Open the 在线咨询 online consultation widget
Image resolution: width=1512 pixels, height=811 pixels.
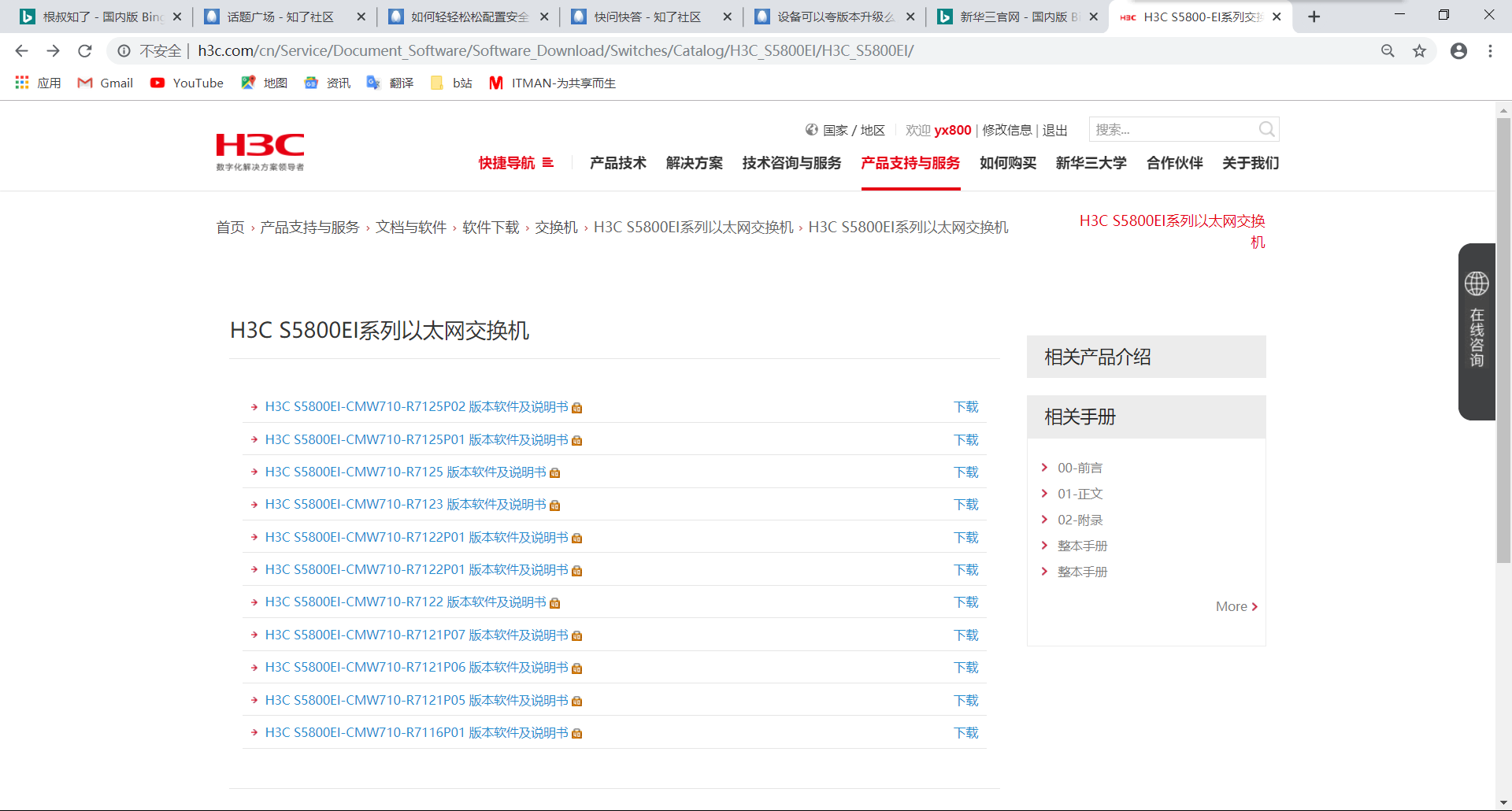1477,331
